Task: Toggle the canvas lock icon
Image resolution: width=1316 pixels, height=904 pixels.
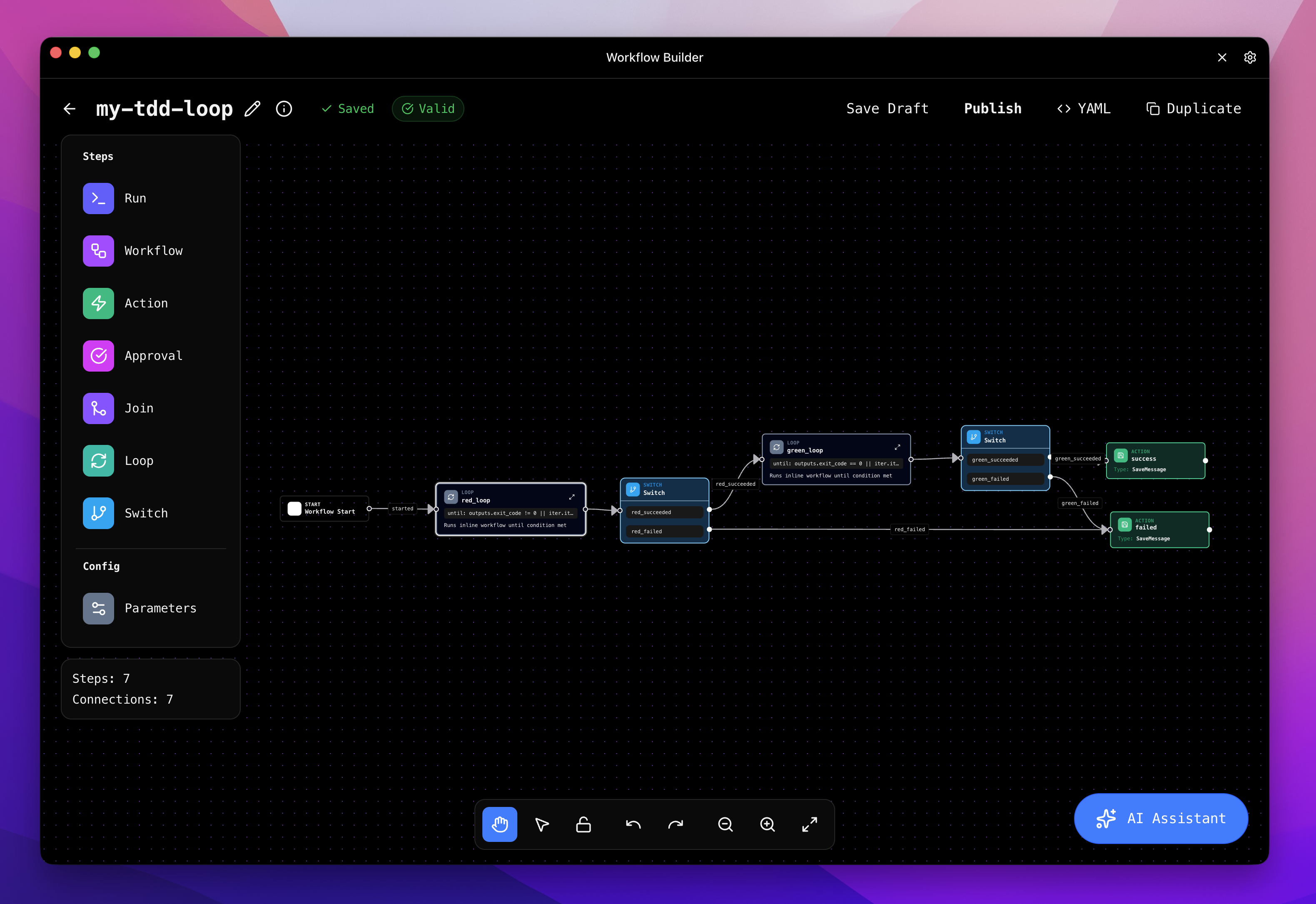Action: (x=584, y=825)
